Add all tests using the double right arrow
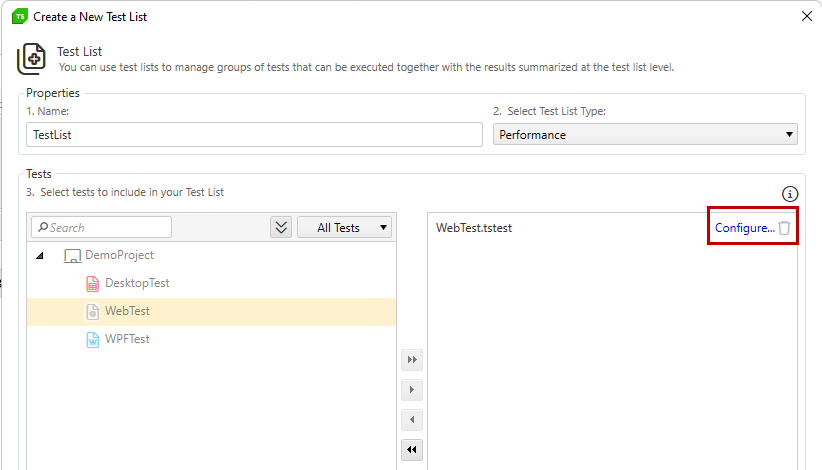This screenshot has height=470, width=822. [x=412, y=359]
